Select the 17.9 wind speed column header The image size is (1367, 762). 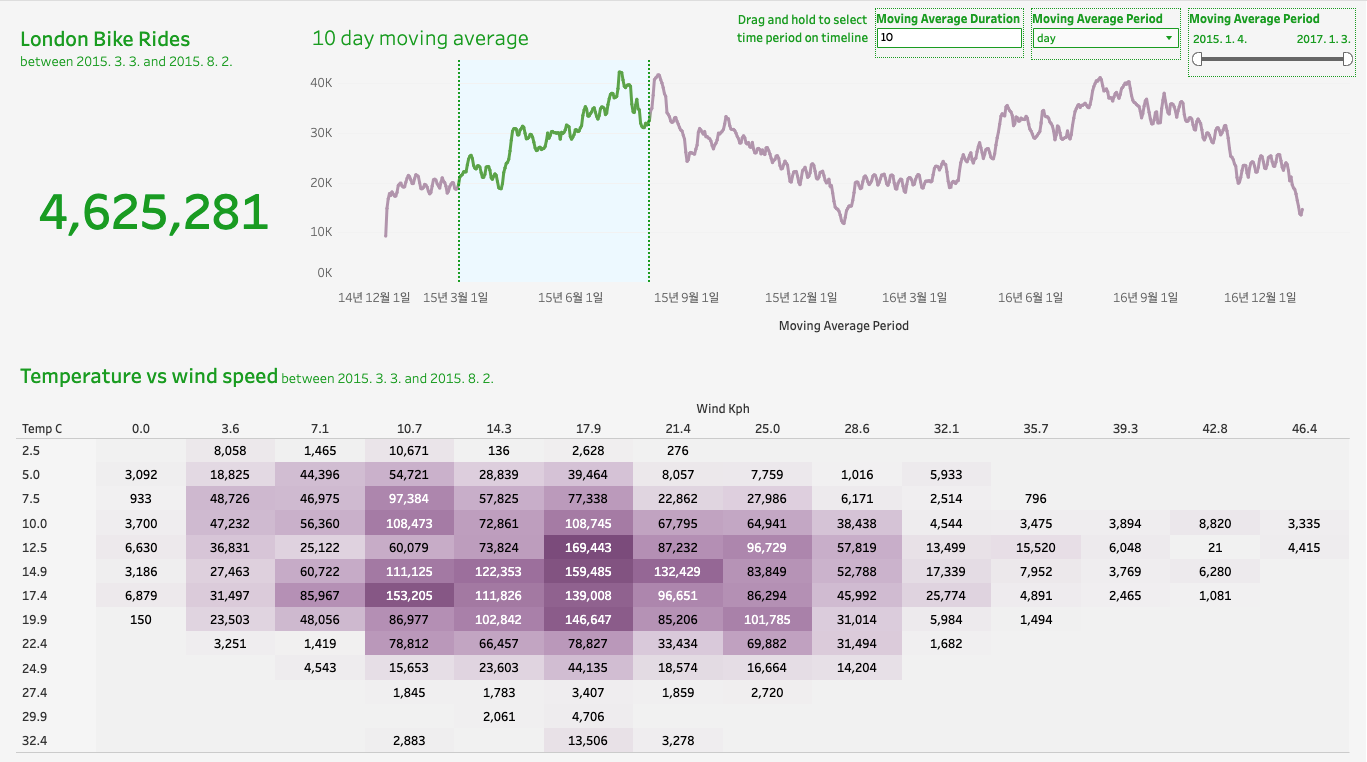click(x=588, y=429)
